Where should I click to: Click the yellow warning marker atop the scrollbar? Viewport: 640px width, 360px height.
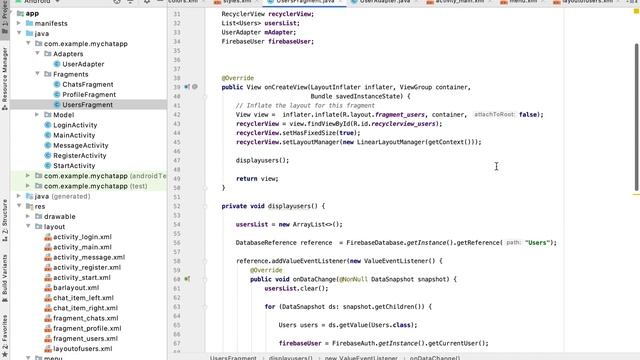tap(636, 12)
